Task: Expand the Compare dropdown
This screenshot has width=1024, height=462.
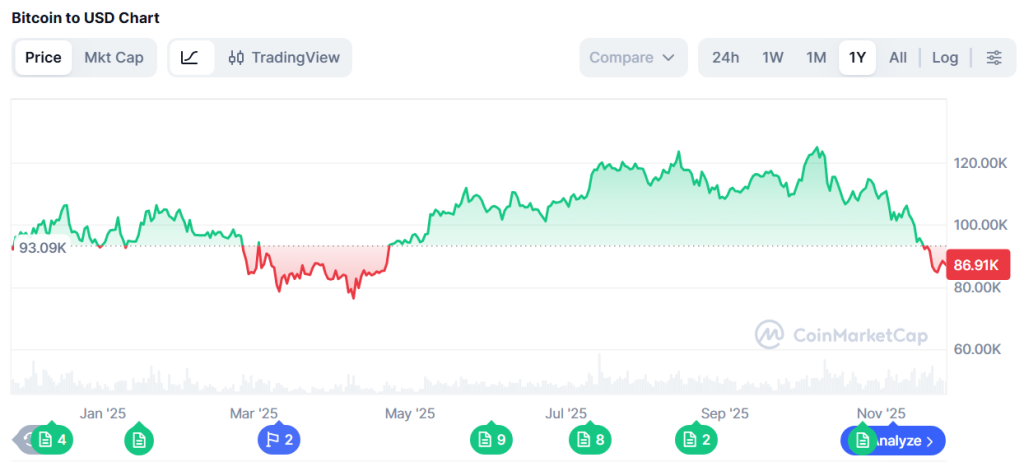Action: (633, 58)
